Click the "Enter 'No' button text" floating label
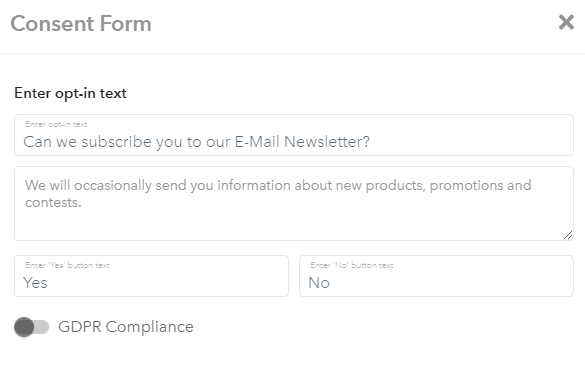 [x=352, y=265]
